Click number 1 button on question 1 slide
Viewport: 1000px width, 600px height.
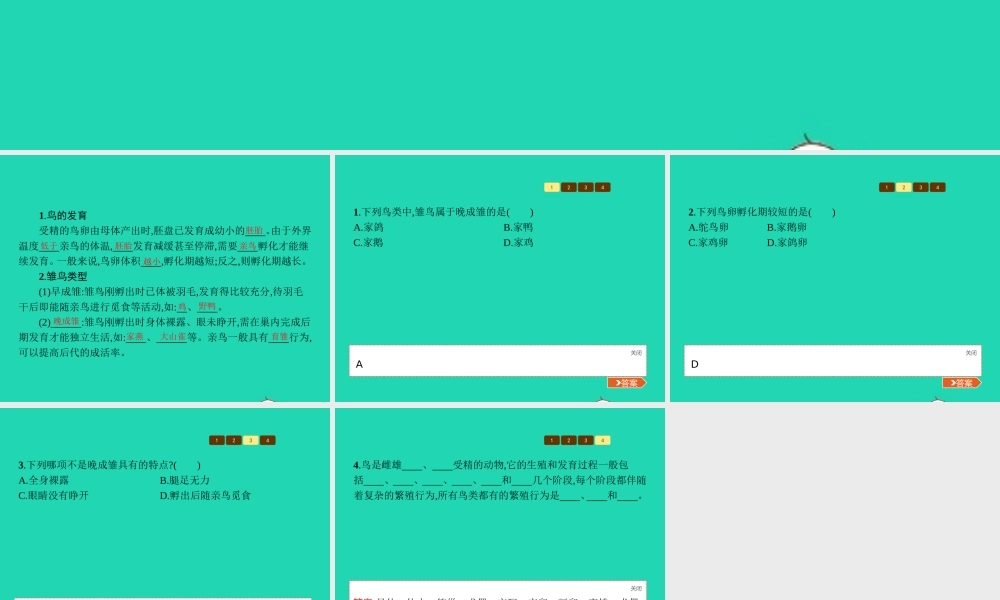pyautogui.click(x=552, y=187)
